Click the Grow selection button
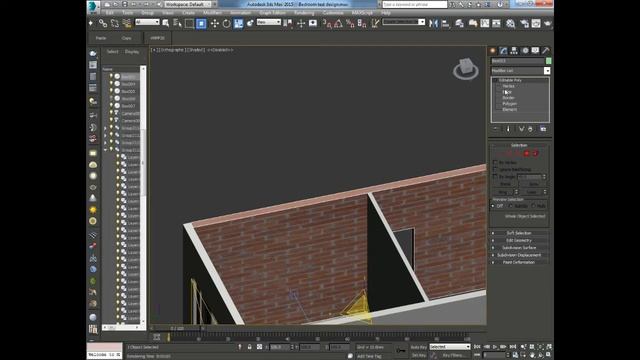Image resolution: width=640 pixels, height=360 pixels. [x=533, y=184]
